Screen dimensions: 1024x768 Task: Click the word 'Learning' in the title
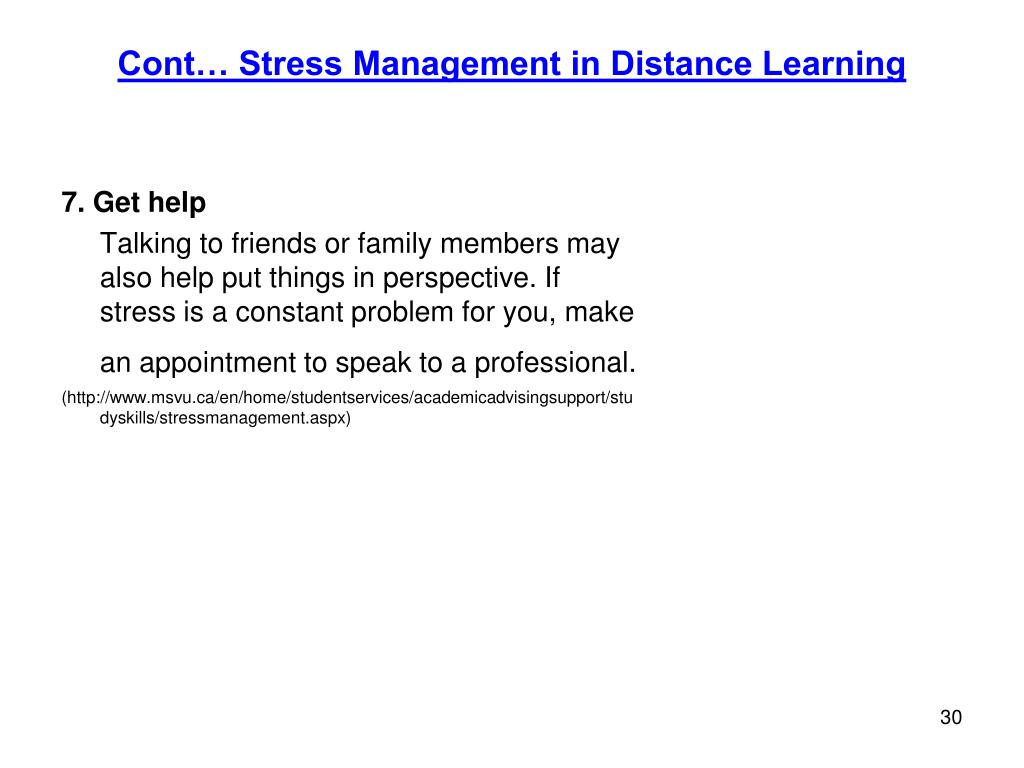[834, 65]
